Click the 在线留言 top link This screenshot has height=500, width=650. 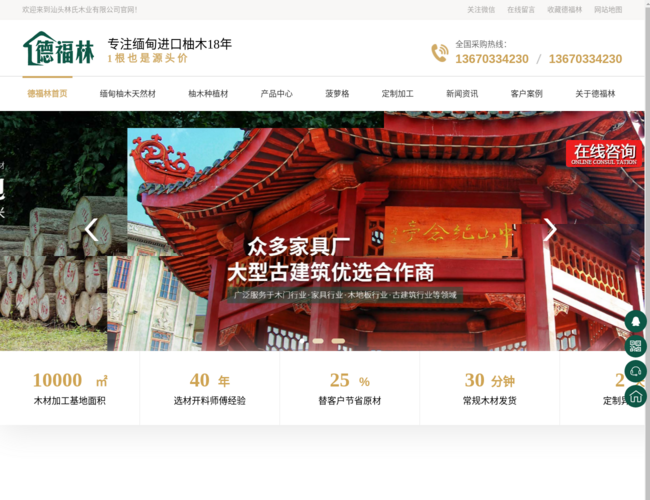point(521,10)
